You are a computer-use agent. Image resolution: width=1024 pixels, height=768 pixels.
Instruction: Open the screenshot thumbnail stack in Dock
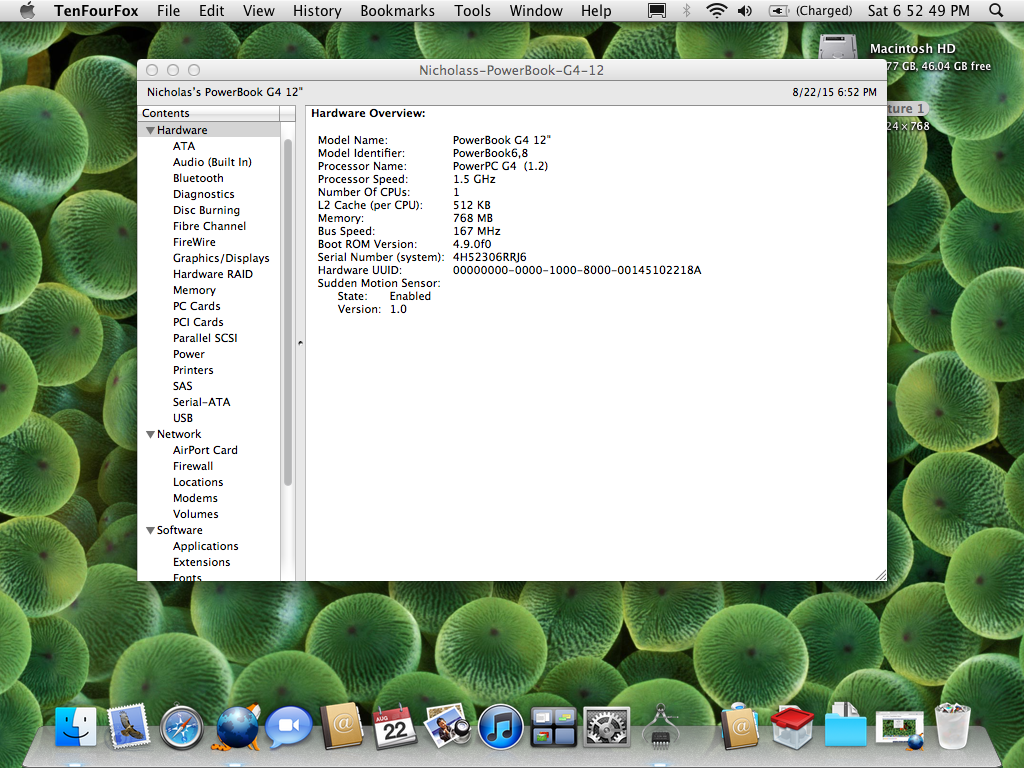(x=900, y=729)
